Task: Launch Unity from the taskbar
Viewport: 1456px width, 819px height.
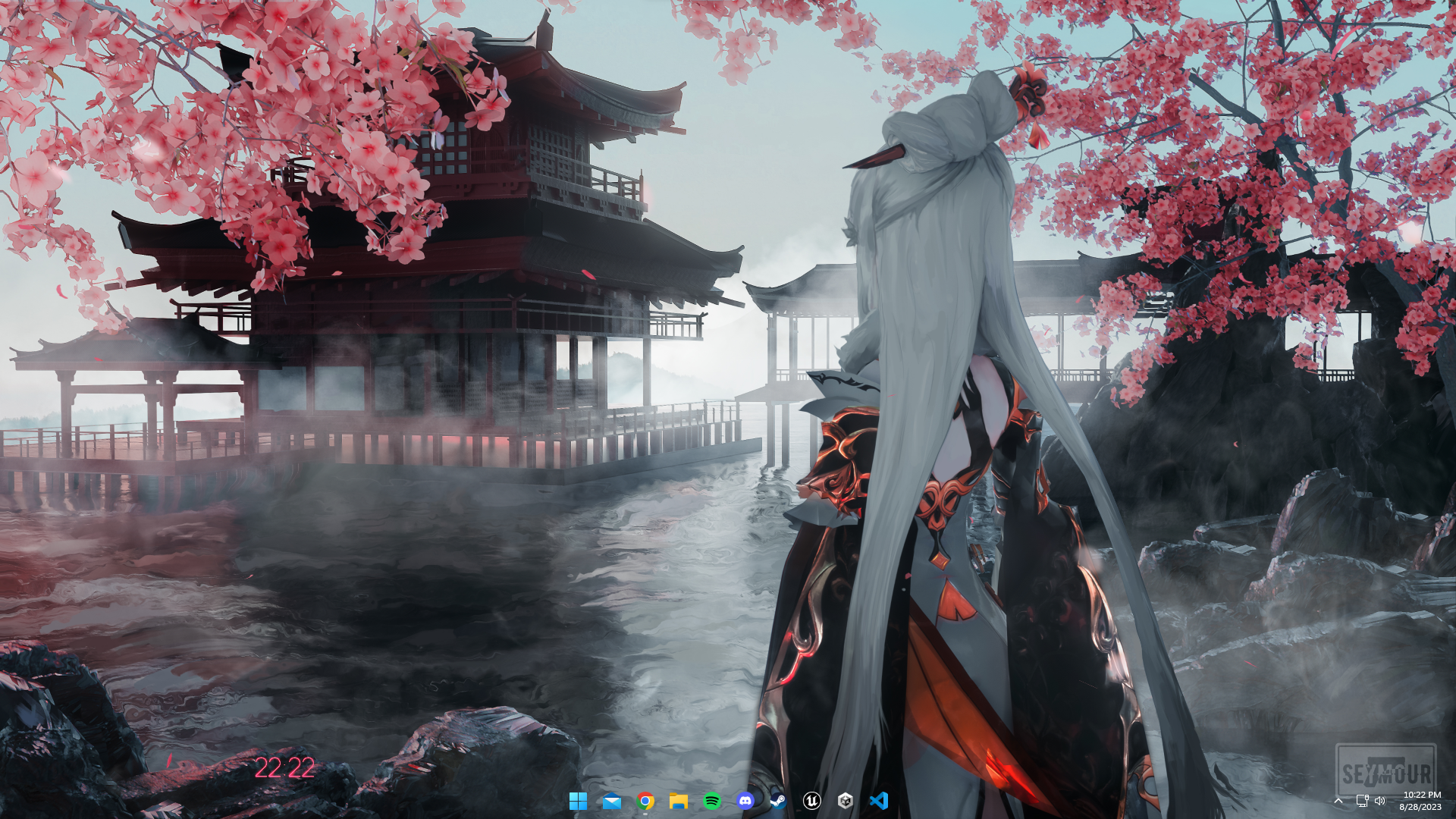Action: (x=845, y=801)
